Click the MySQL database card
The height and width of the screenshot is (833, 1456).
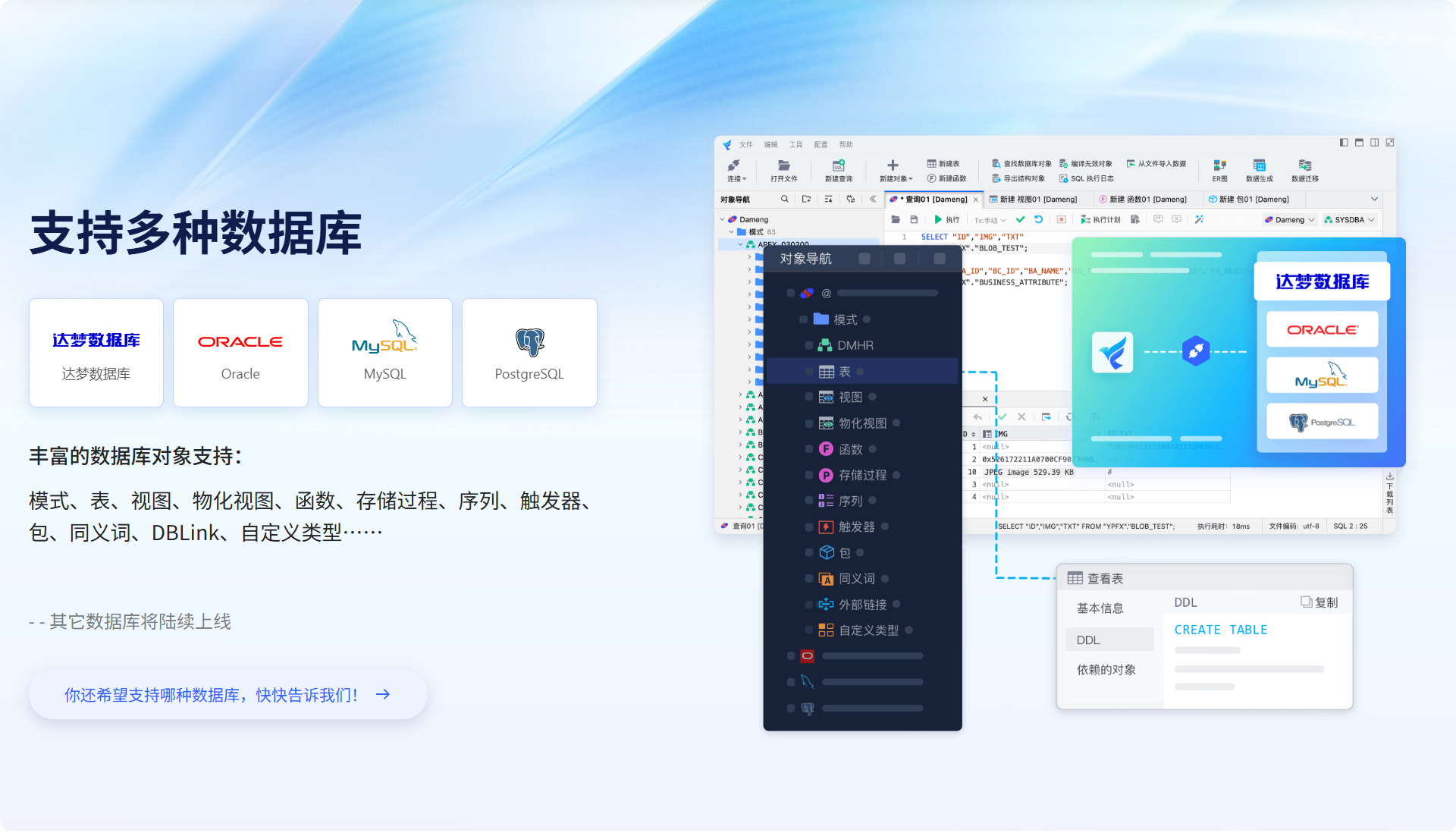pos(385,354)
